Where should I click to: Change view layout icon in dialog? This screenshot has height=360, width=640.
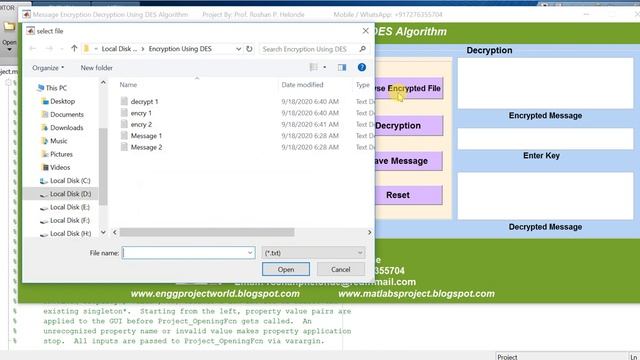click(313, 67)
